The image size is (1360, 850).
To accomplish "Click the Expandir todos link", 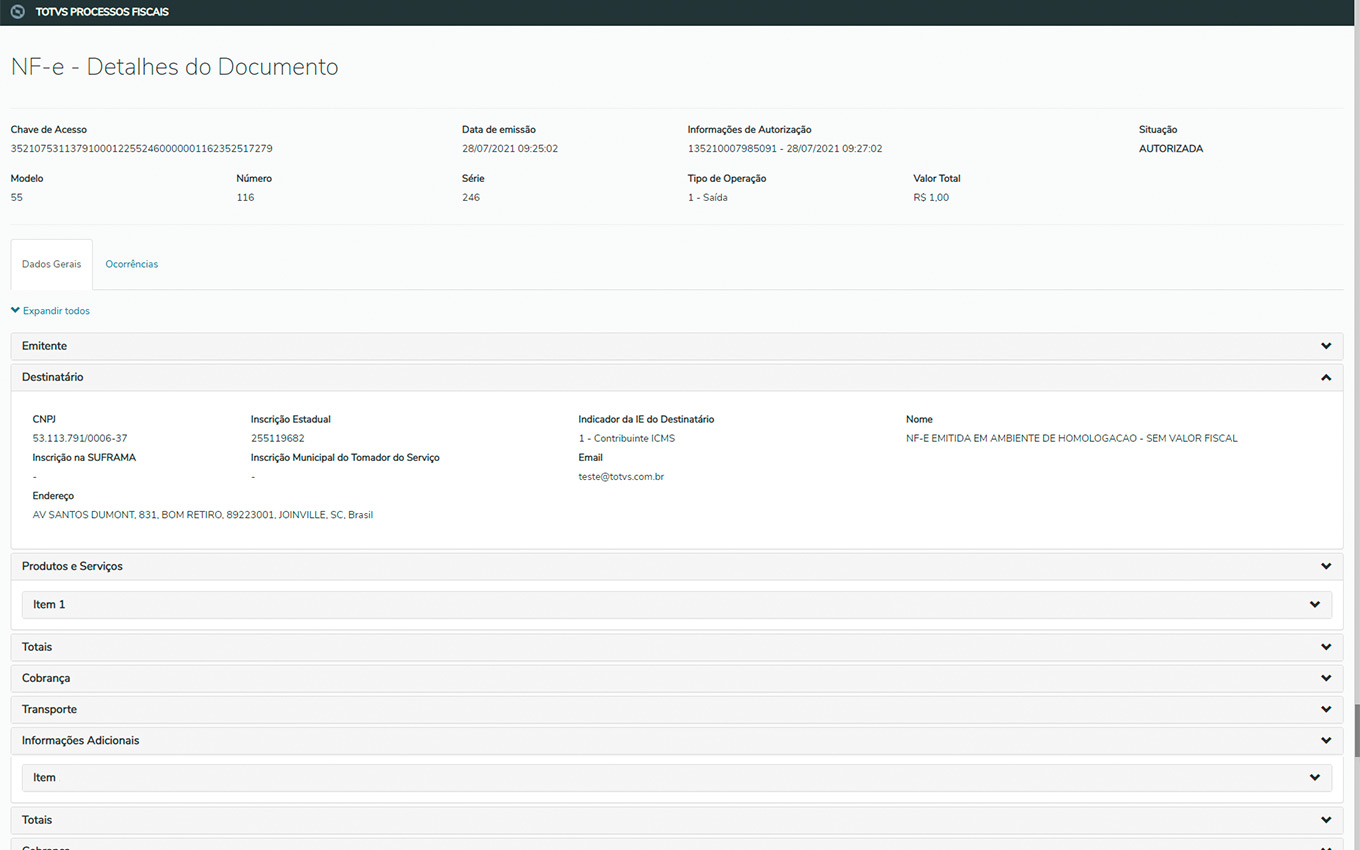I will pos(56,311).
